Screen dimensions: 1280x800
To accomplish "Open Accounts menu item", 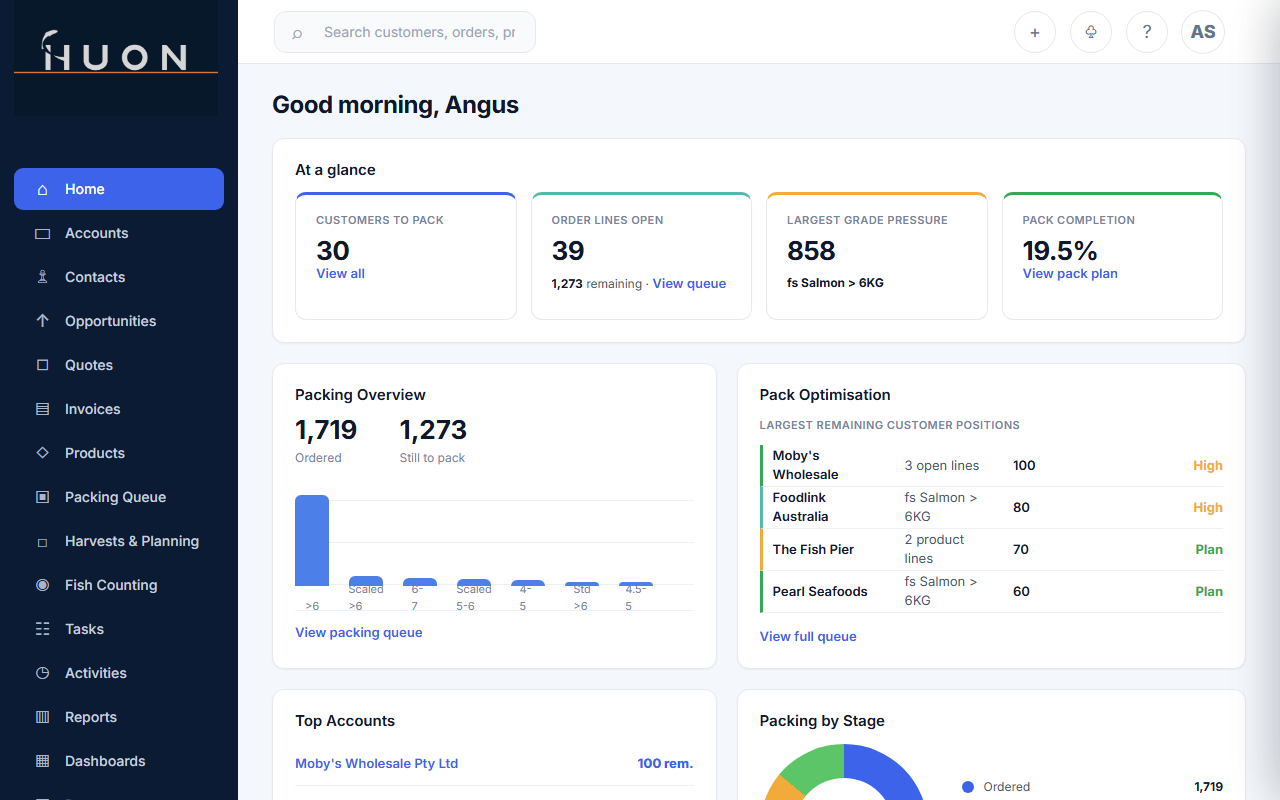I will (x=119, y=233).
